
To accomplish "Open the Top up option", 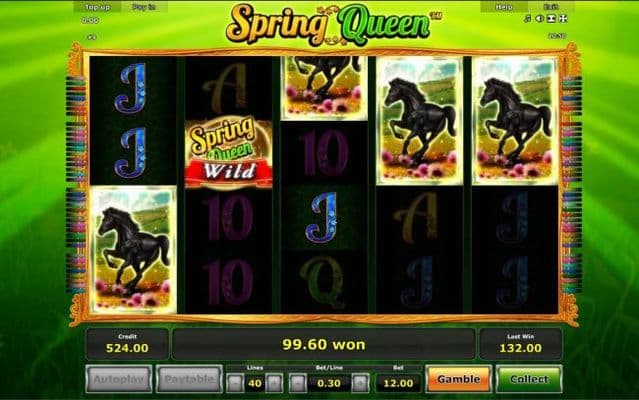I will 97,7.
